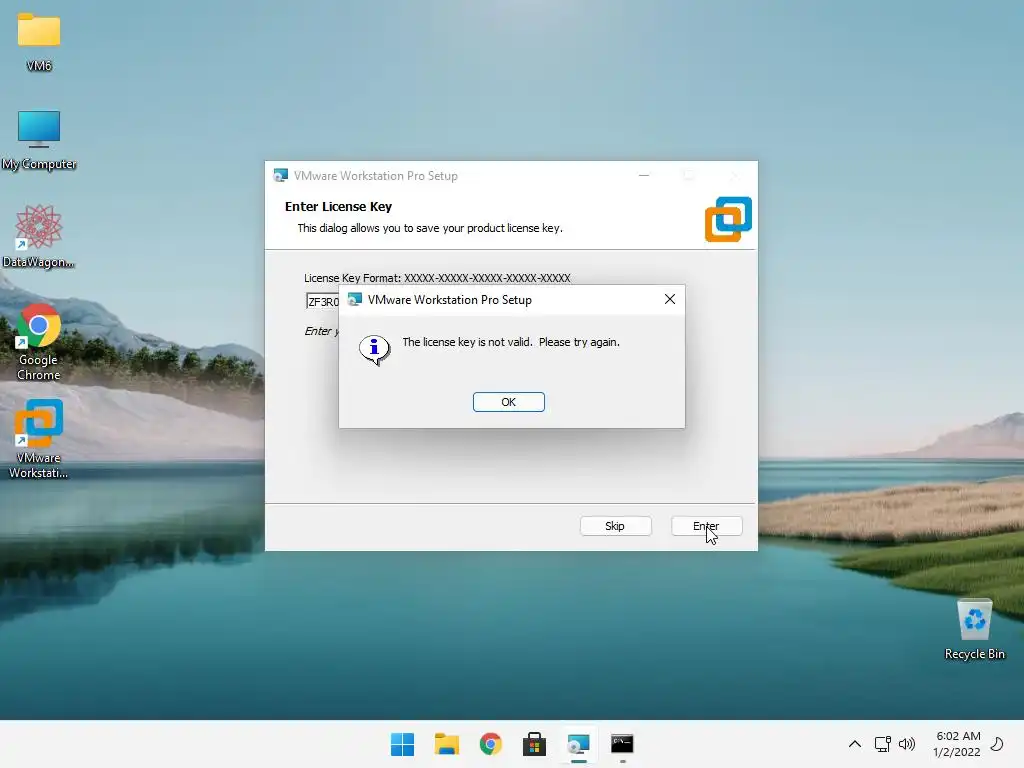Show hidden system tray icons
This screenshot has width=1024, height=768.
854,744
